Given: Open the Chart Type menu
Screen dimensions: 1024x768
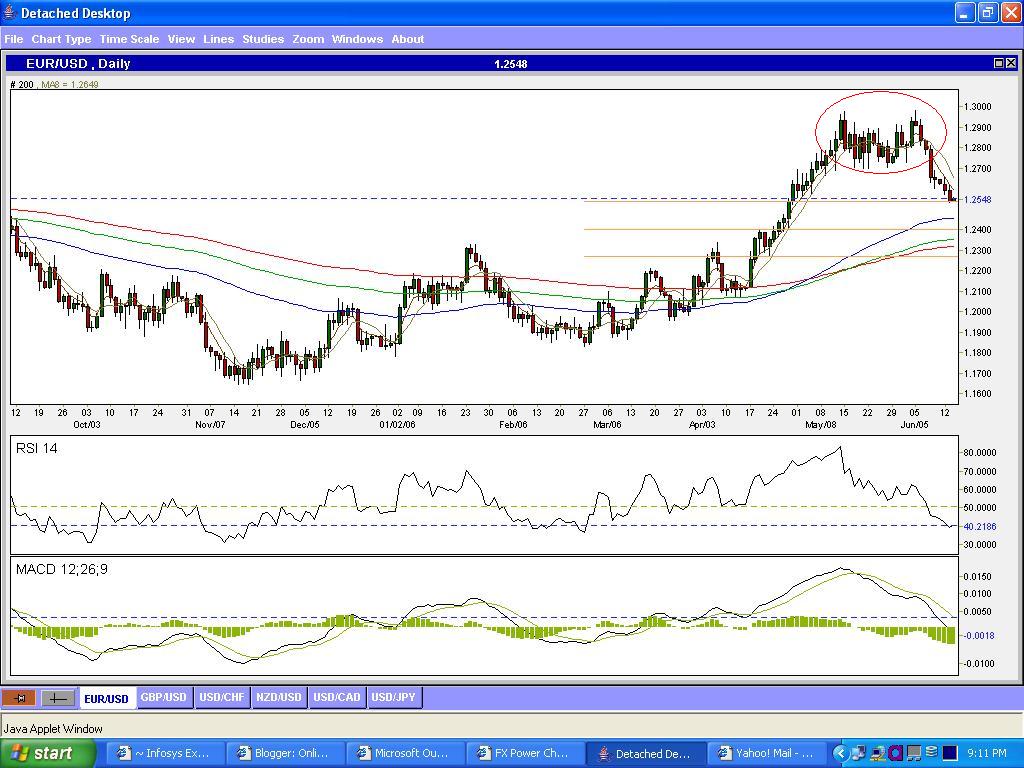Looking at the screenshot, I should coord(61,39).
